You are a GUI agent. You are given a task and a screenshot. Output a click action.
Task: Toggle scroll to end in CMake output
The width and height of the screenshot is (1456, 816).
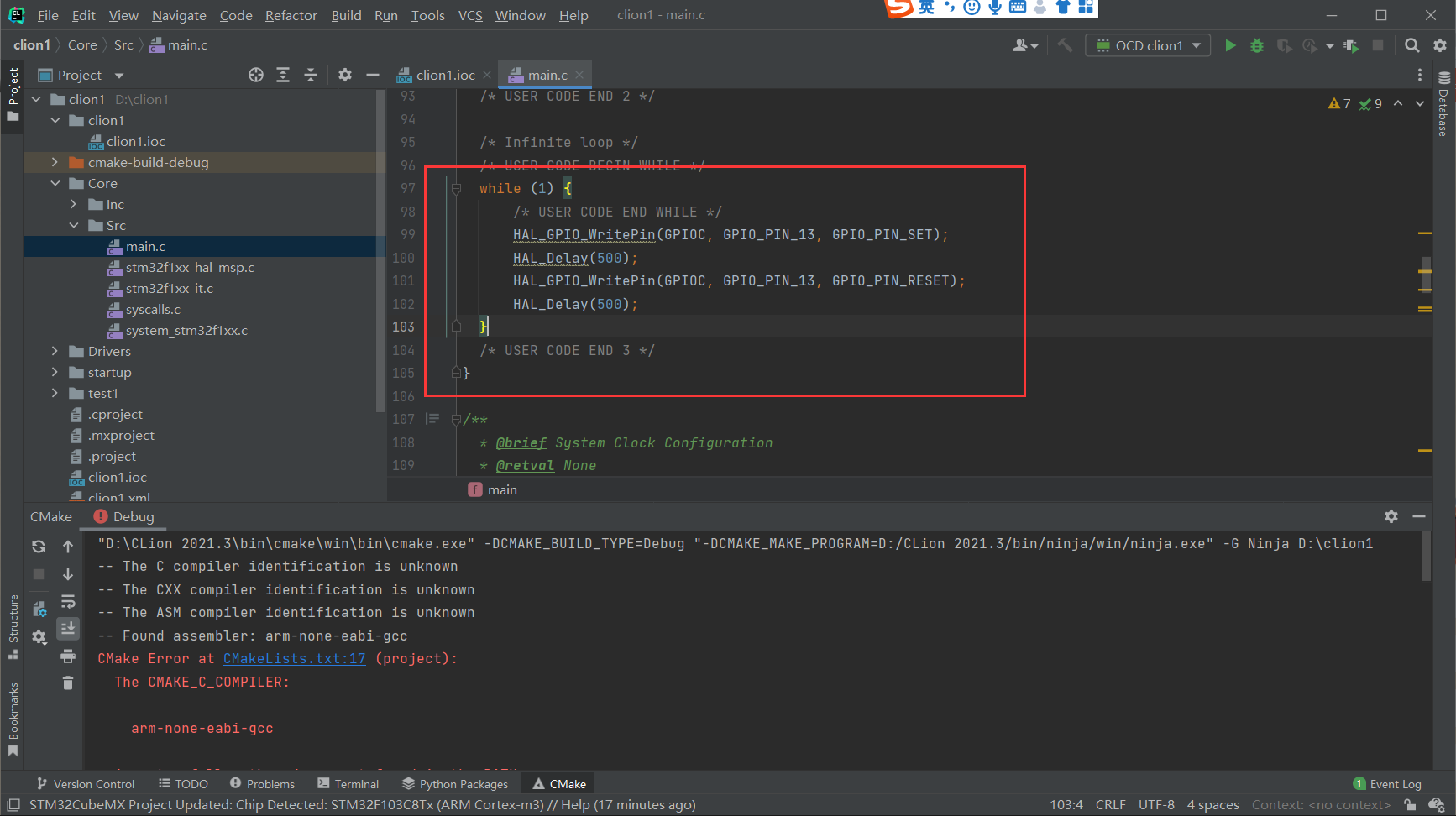[68, 628]
